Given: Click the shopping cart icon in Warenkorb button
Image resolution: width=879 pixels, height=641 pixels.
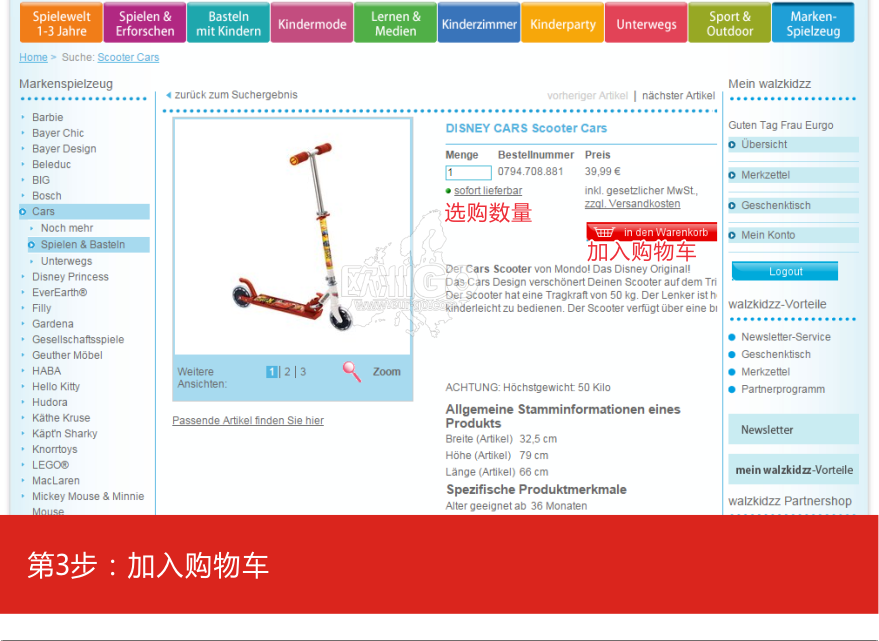Looking at the screenshot, I should click(x=603, y=232).
